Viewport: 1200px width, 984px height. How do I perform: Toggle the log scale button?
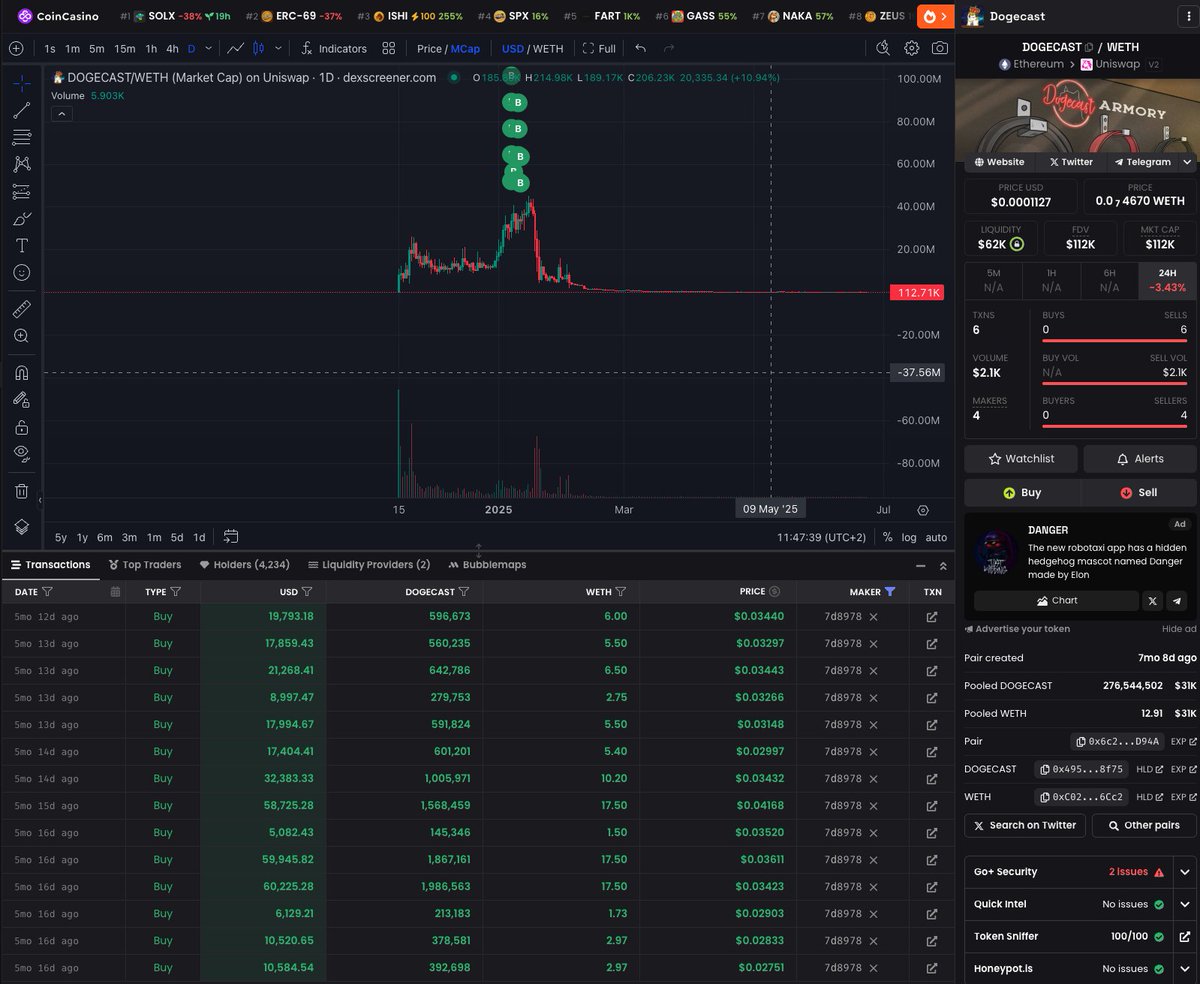coord(908,537)
